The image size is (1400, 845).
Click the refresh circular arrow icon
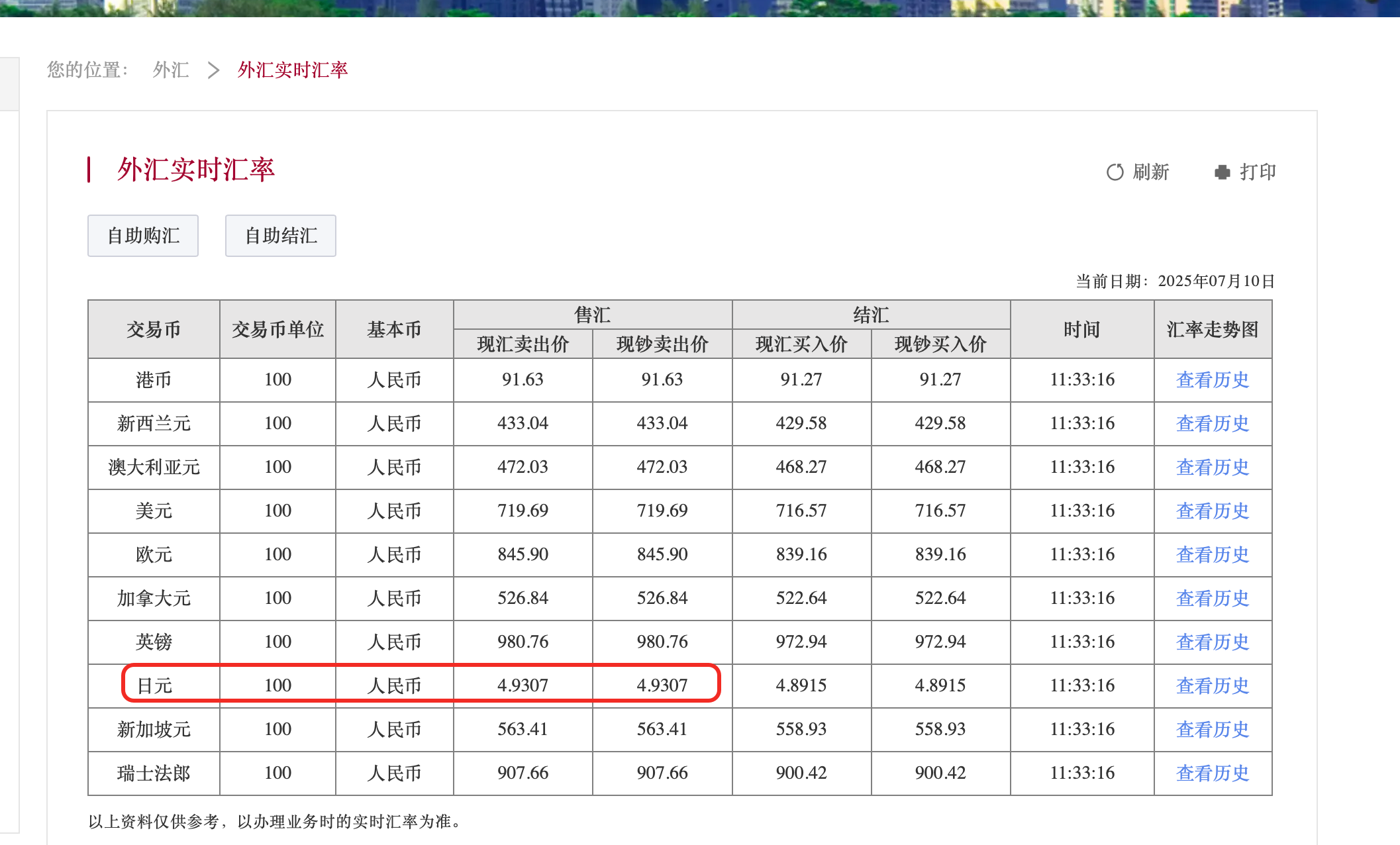pos(1115,172)
